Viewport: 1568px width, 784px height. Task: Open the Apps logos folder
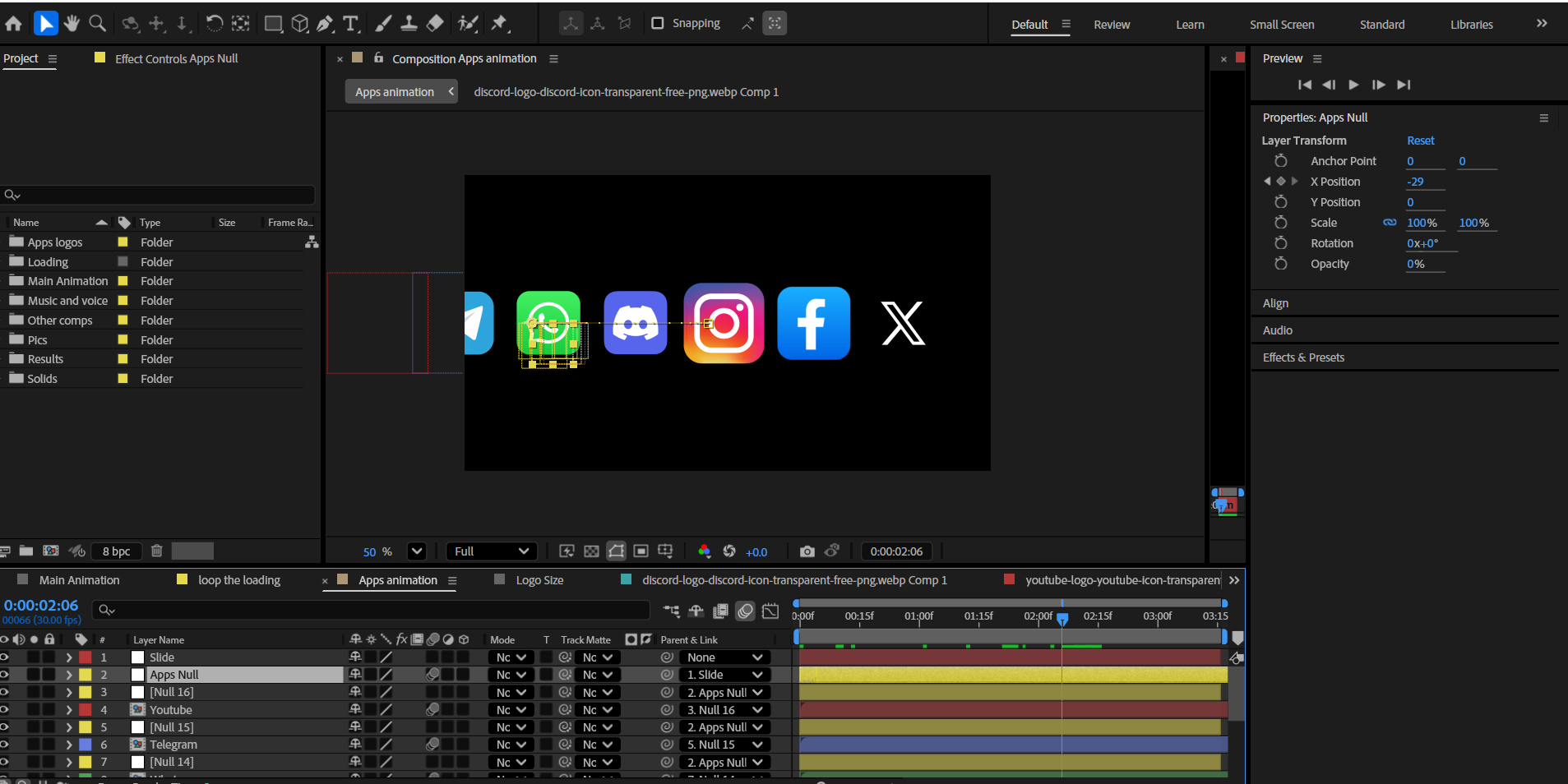54,242
